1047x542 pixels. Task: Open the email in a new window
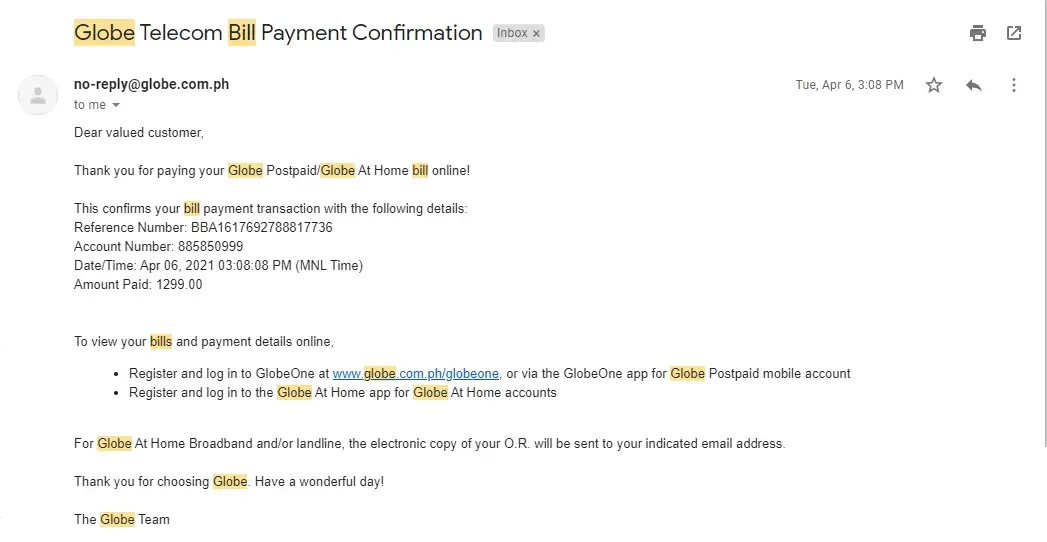pos(1014,33)
